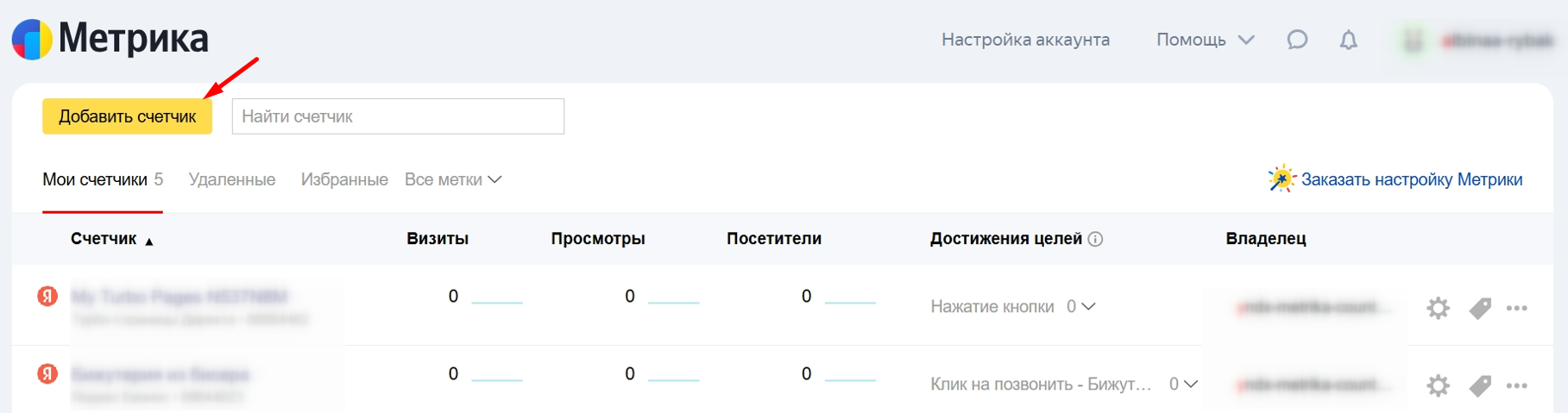Click tag icon for second counter

click(1480, 385)
